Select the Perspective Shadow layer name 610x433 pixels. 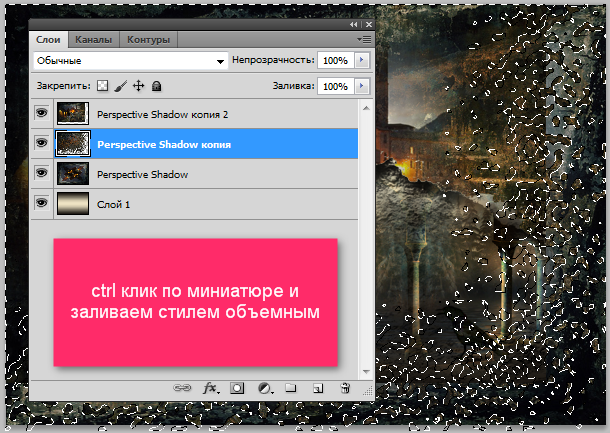142,175
